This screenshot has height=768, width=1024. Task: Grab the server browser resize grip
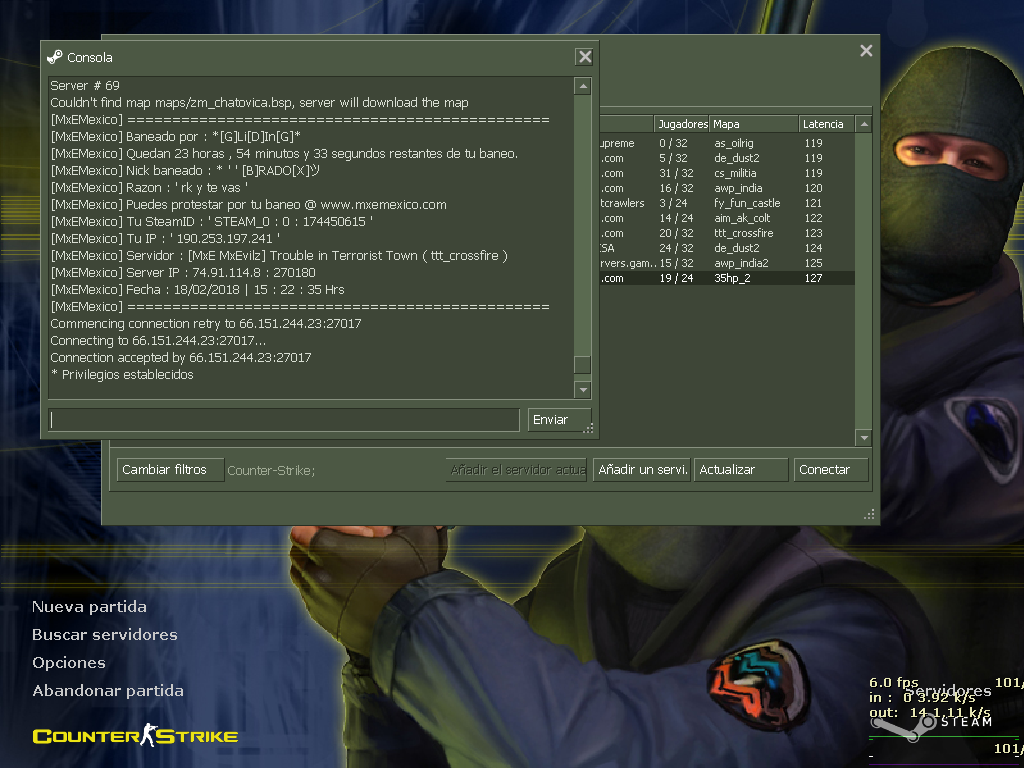click(x=869, y=515)
